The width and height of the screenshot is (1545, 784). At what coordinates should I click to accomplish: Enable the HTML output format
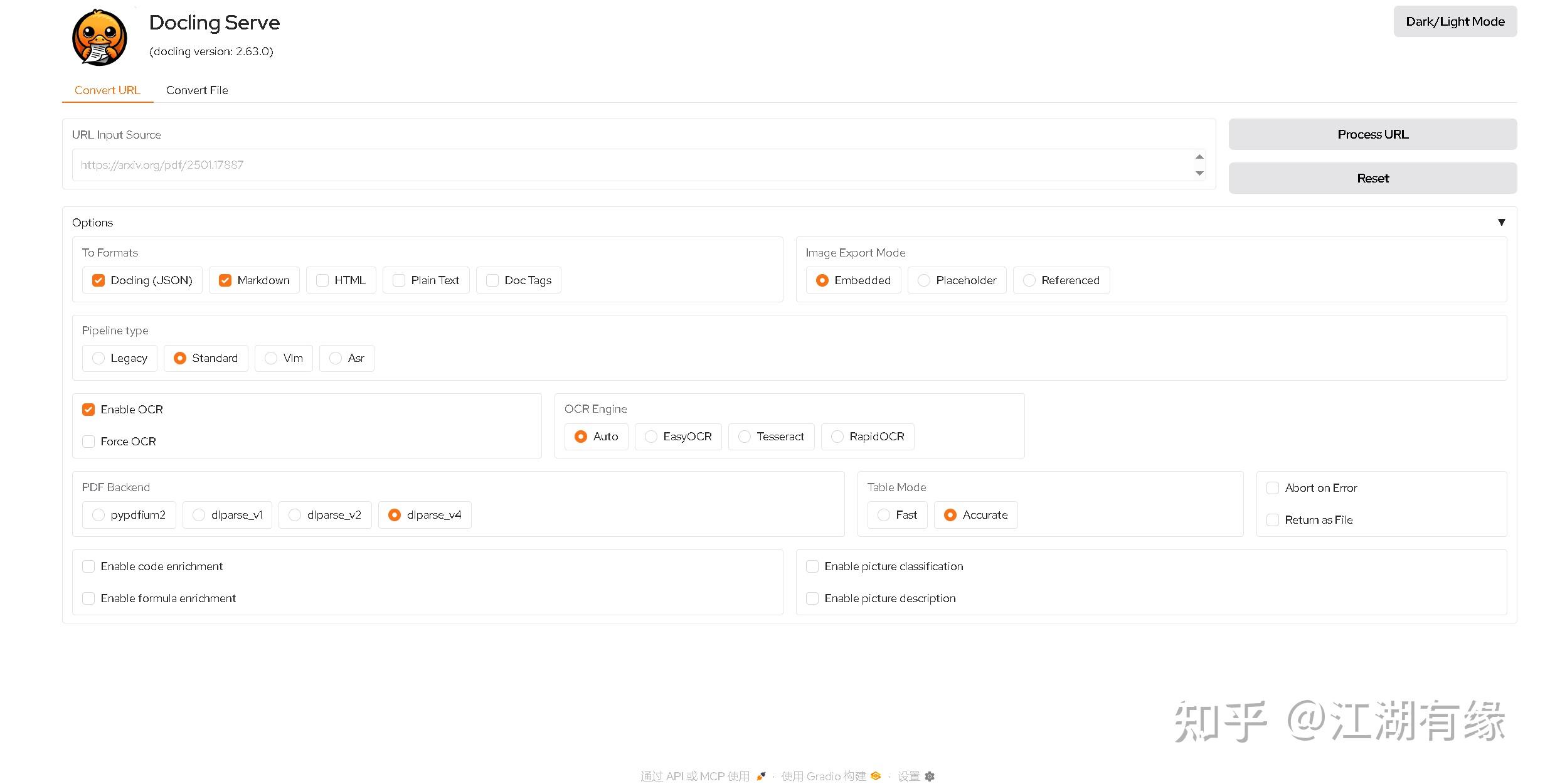coord(322,280)
